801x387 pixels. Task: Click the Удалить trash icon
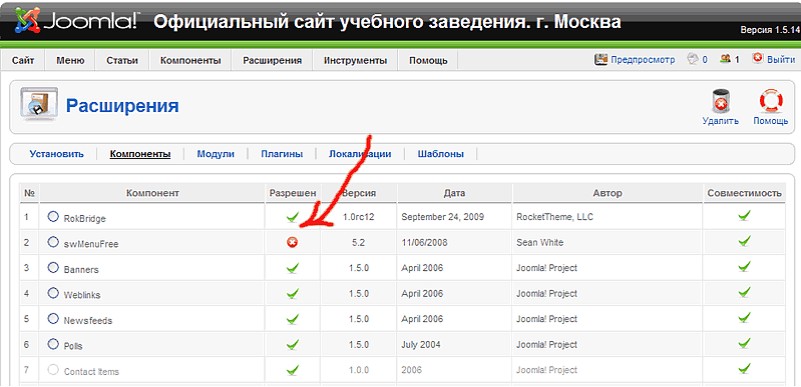click(720, 102)
